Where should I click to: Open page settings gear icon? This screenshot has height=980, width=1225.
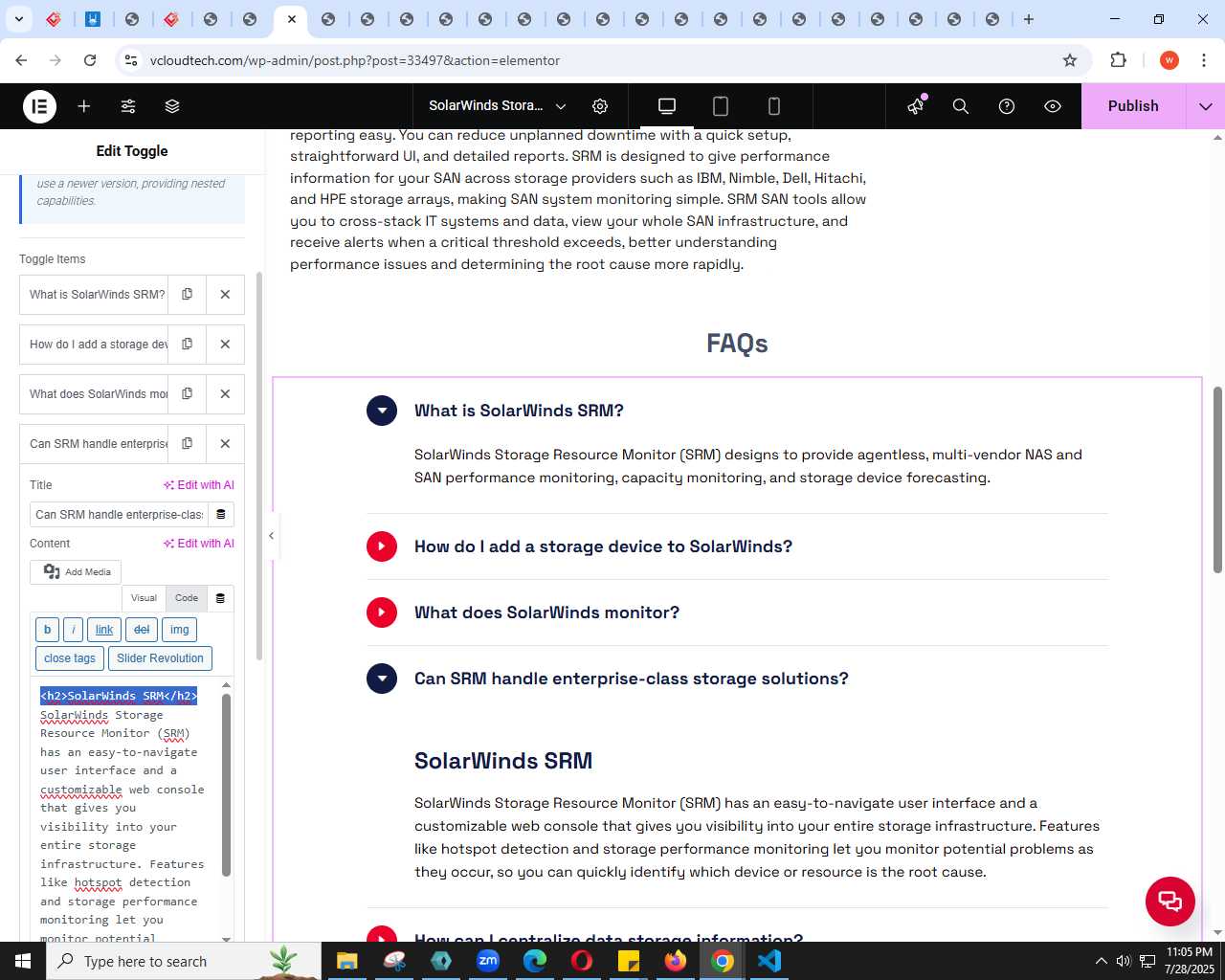[600, 106]
